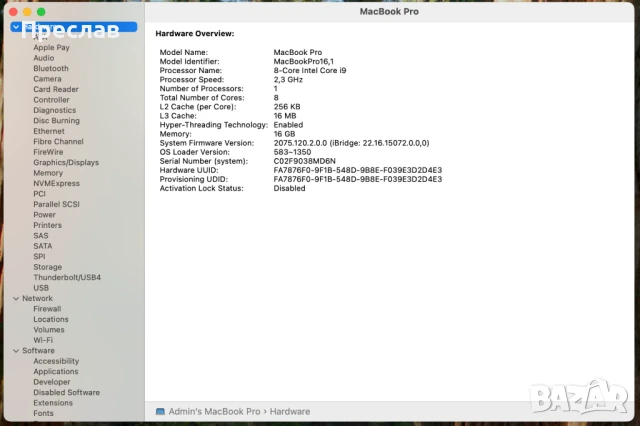
Task: Open Firewall under Network
Action: coord(47,309)
